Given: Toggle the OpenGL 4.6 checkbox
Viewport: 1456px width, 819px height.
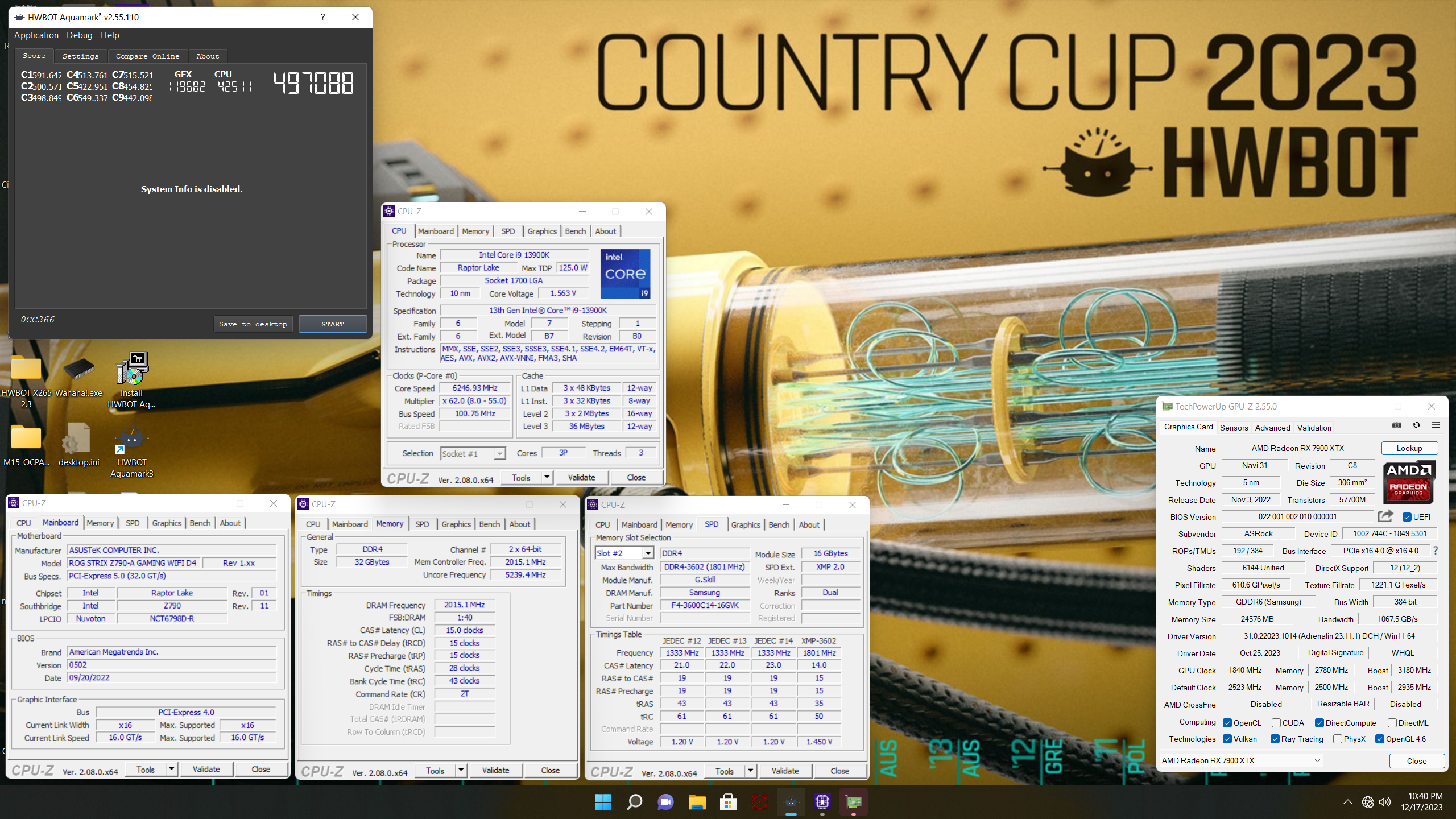Looking at the screenshot, I should [x=1380, y=739].
